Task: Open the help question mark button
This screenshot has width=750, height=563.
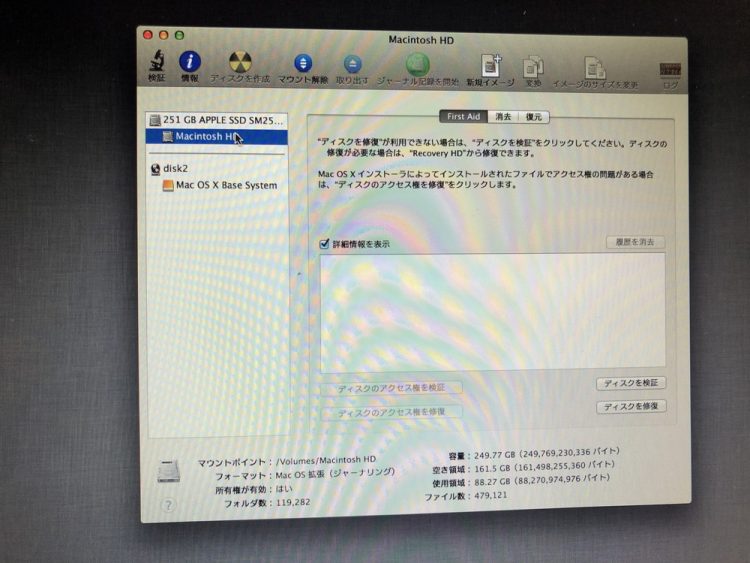Action: click(x=168, y=505)
